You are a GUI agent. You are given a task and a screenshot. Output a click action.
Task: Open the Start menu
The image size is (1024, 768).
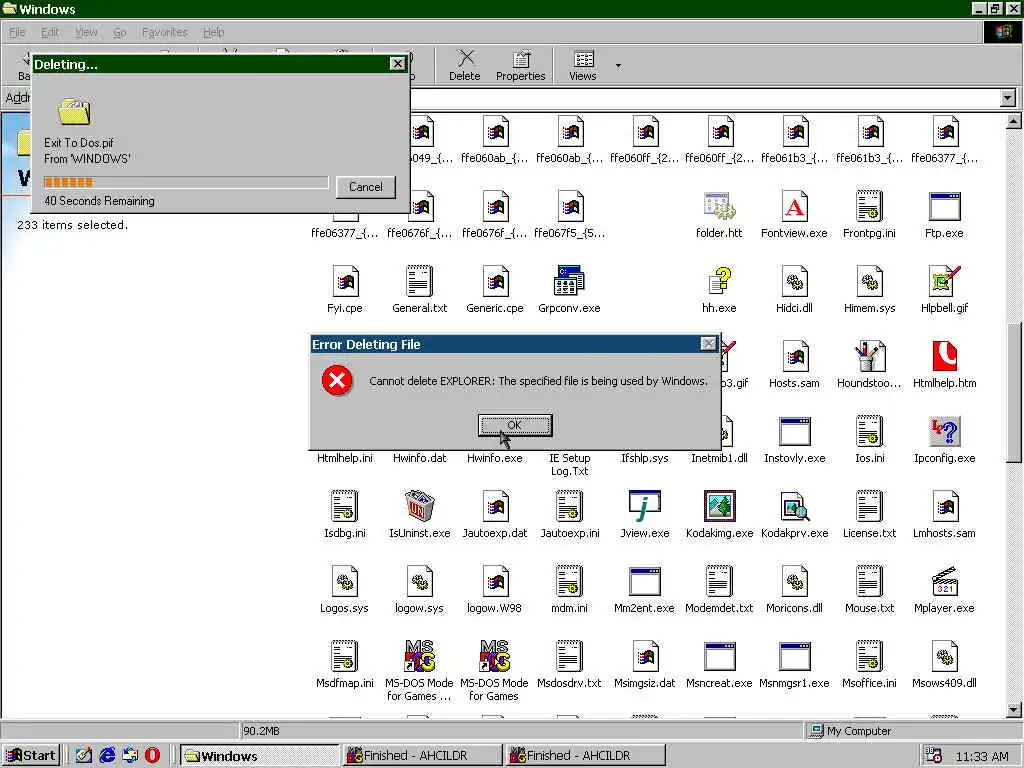31,756
